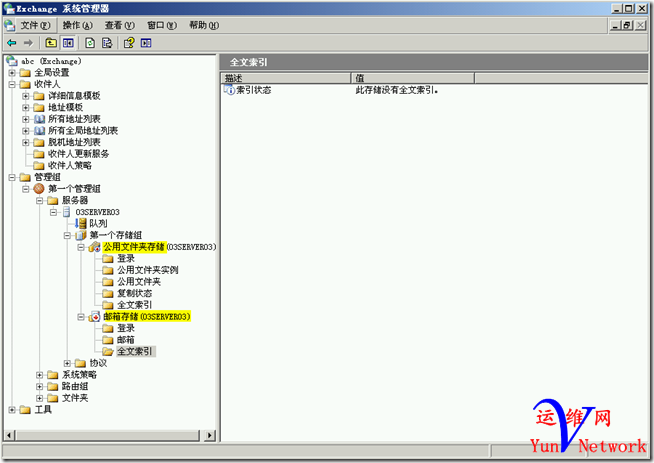Click the 索引状态 row text
The height and width of the screenshot is (463, 654).
pyautogui.click(x=254, y=90)
